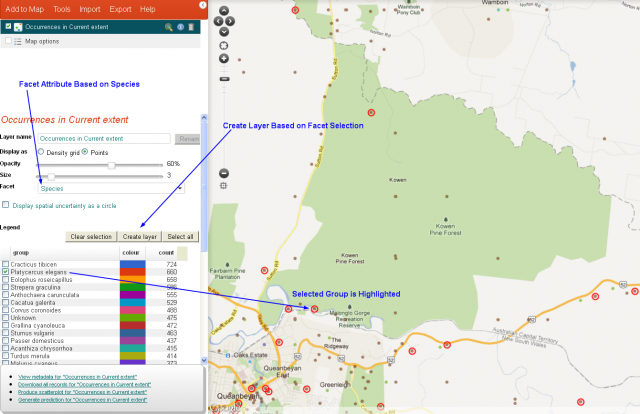Pan the map up with arrow
Viewport: 640px width, 414px height.
pyautogui.click(x=223, y=11)
